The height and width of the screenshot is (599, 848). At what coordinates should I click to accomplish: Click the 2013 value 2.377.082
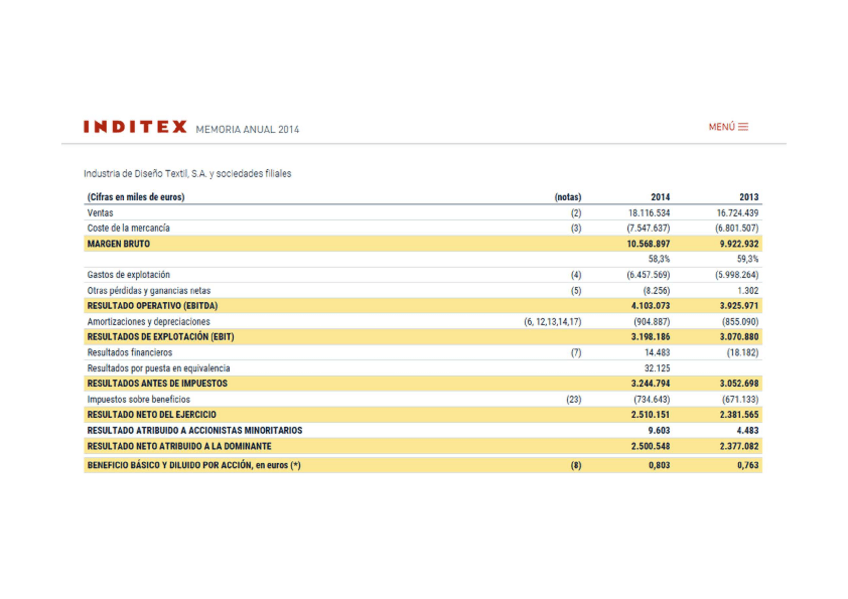[738, 446]
